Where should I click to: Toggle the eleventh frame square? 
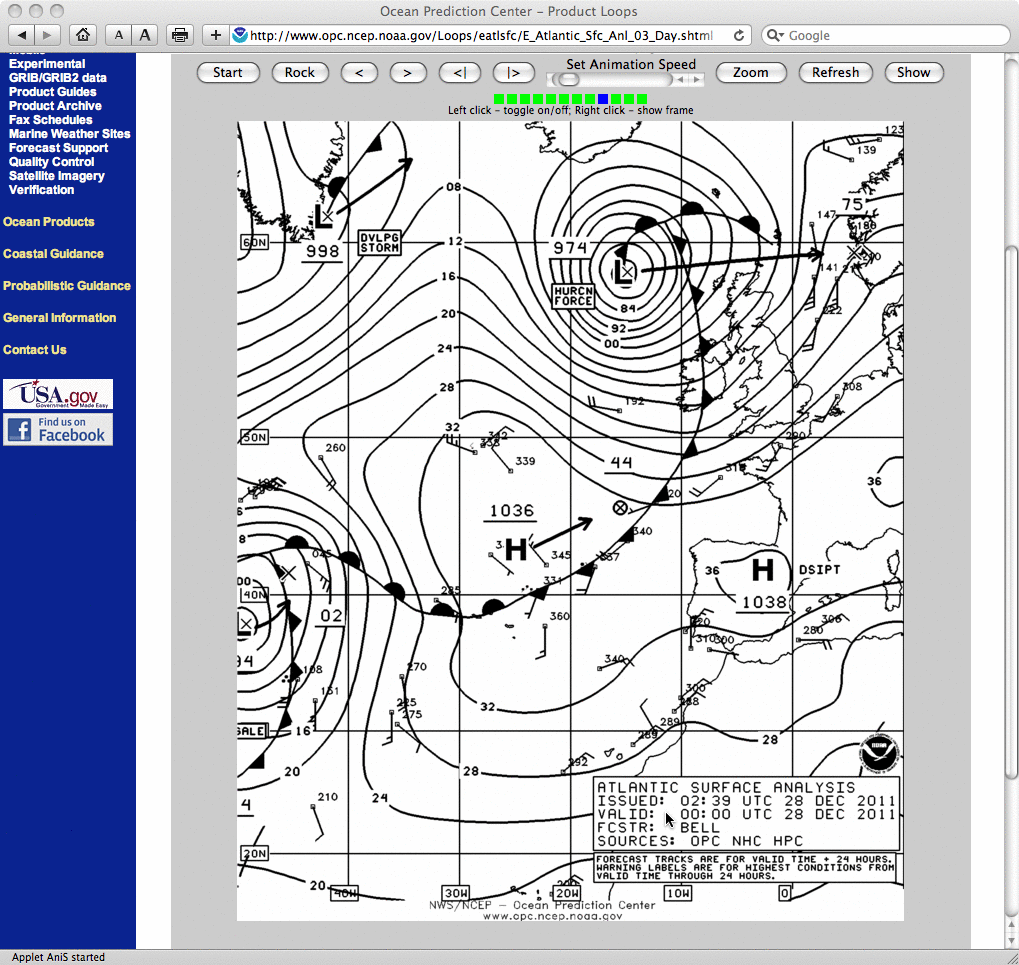[x=629, y=99]
